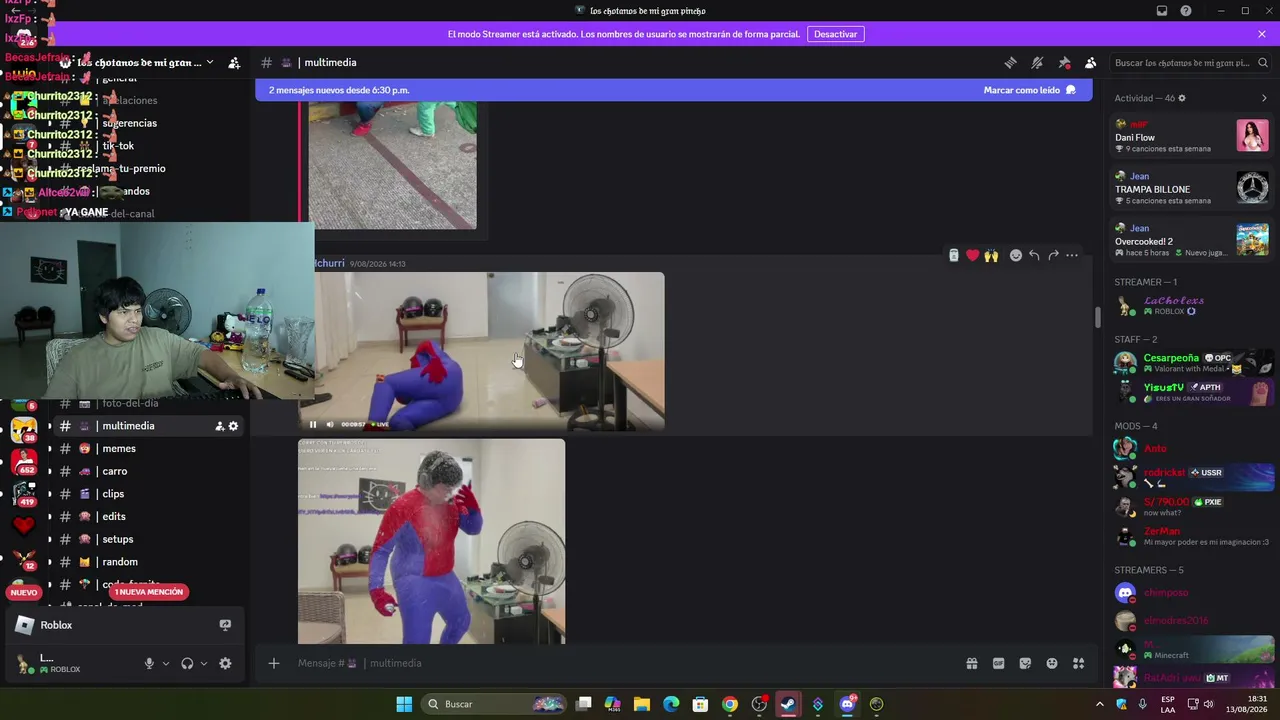
Task: Dismiss the Streamer mode banner
Action: point(1262,34)
